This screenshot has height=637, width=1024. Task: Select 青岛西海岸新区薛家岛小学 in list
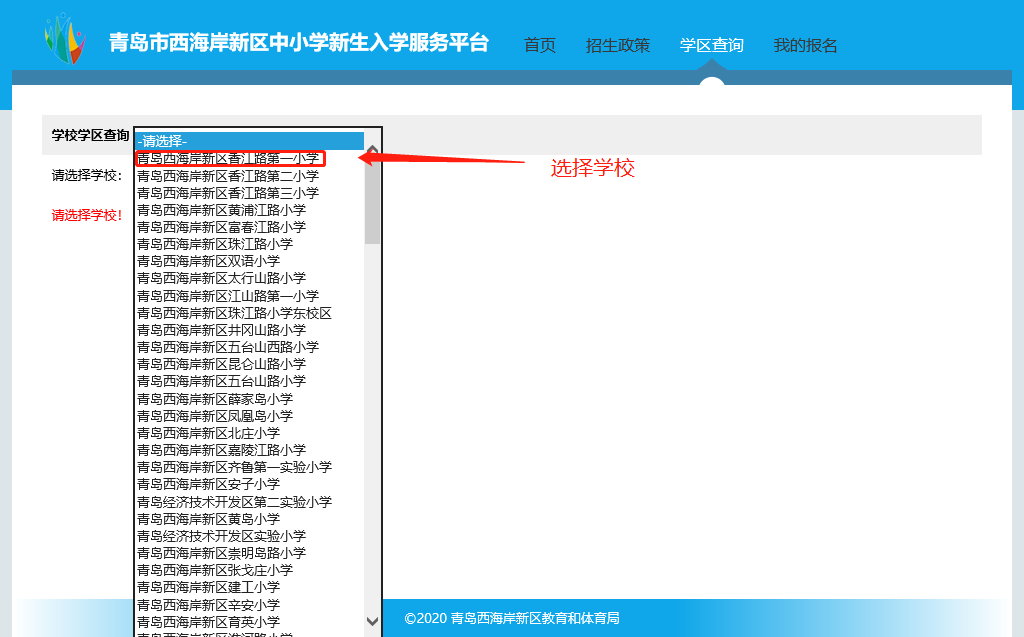coord(249,399)
